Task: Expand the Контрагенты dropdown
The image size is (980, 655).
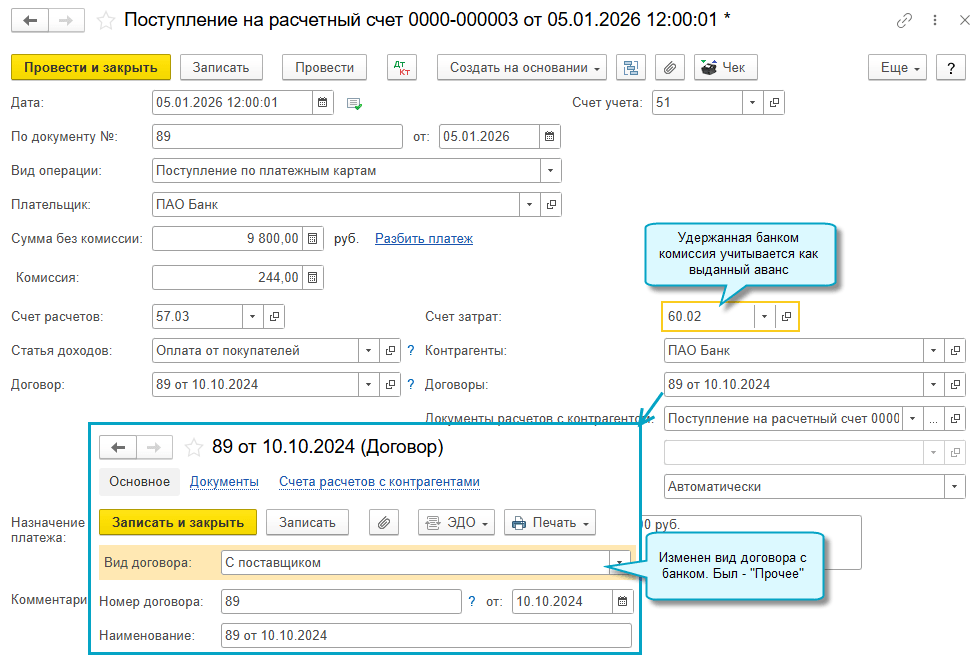Action: [934, 351]
